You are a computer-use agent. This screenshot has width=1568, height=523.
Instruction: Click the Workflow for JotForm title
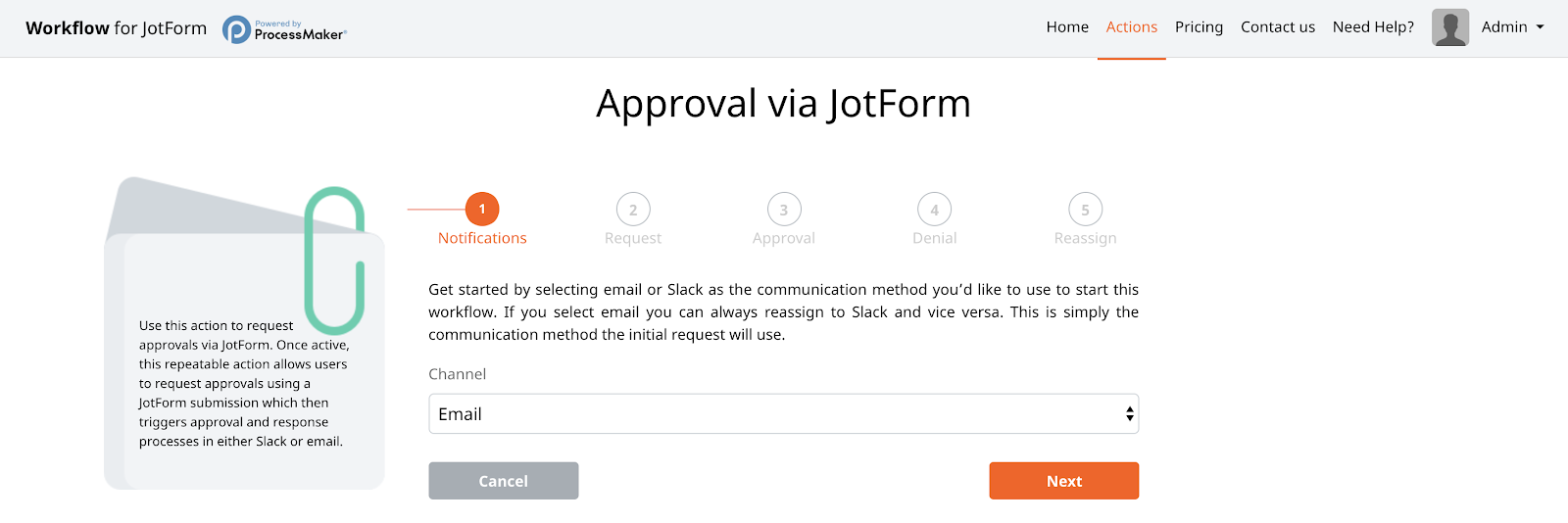click(x=116, y=28)
